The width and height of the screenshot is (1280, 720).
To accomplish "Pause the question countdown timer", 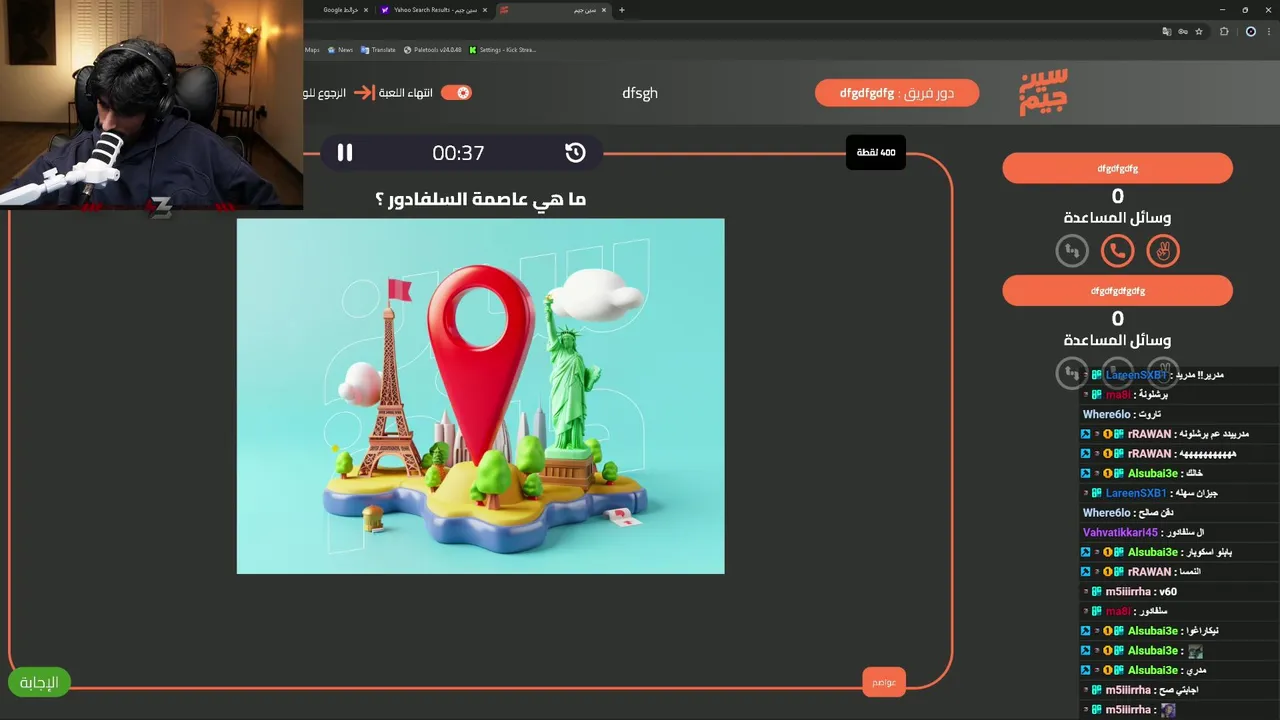I will [345, 152].
